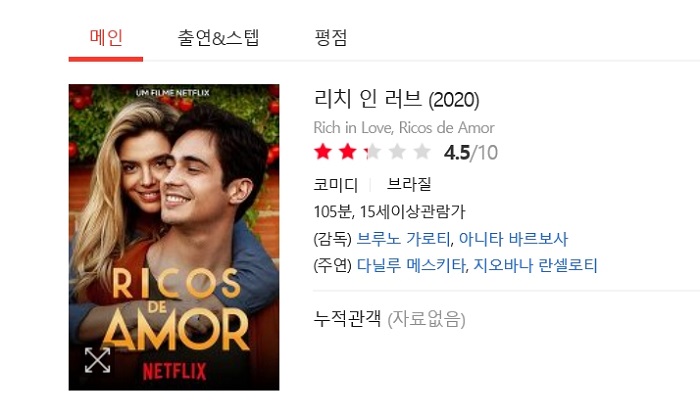Click the half-filled third rating star
Viewport: 700px width, 415px height.
click(x=372, y=152)
